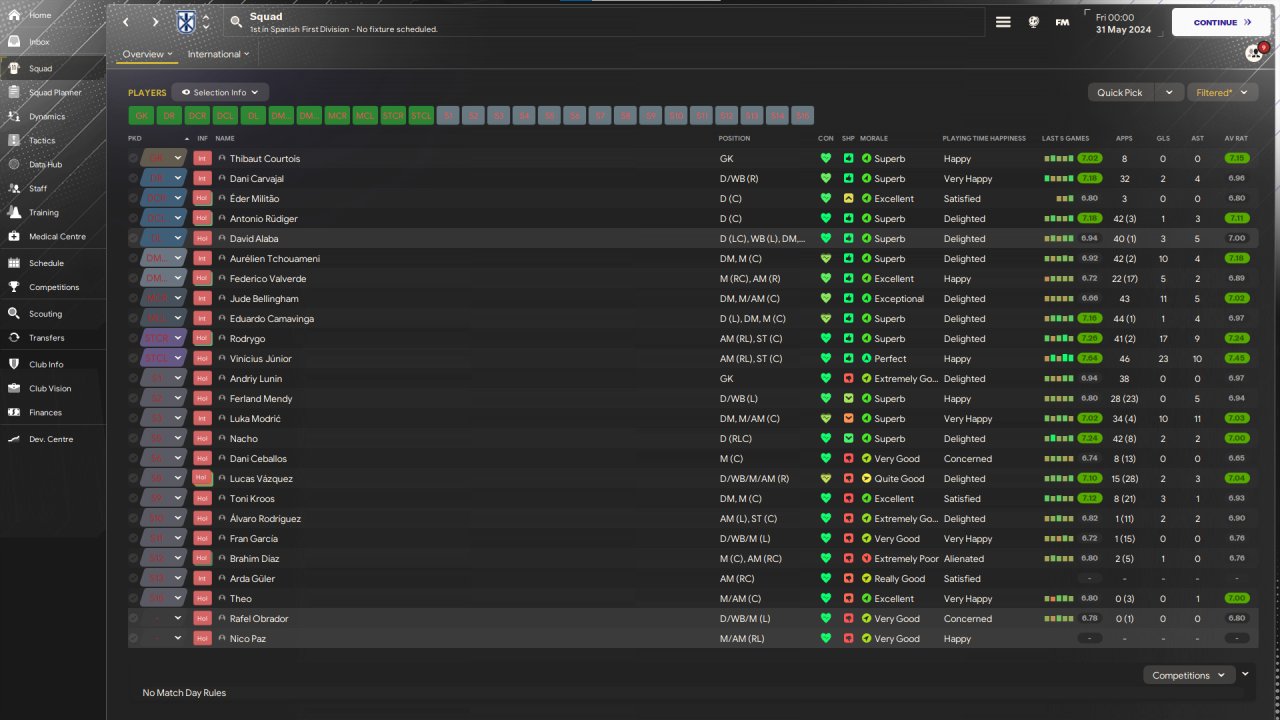1280x720 pixels.
Task: Click the Quick Pick button
Action: click(x=1119, y=92)
